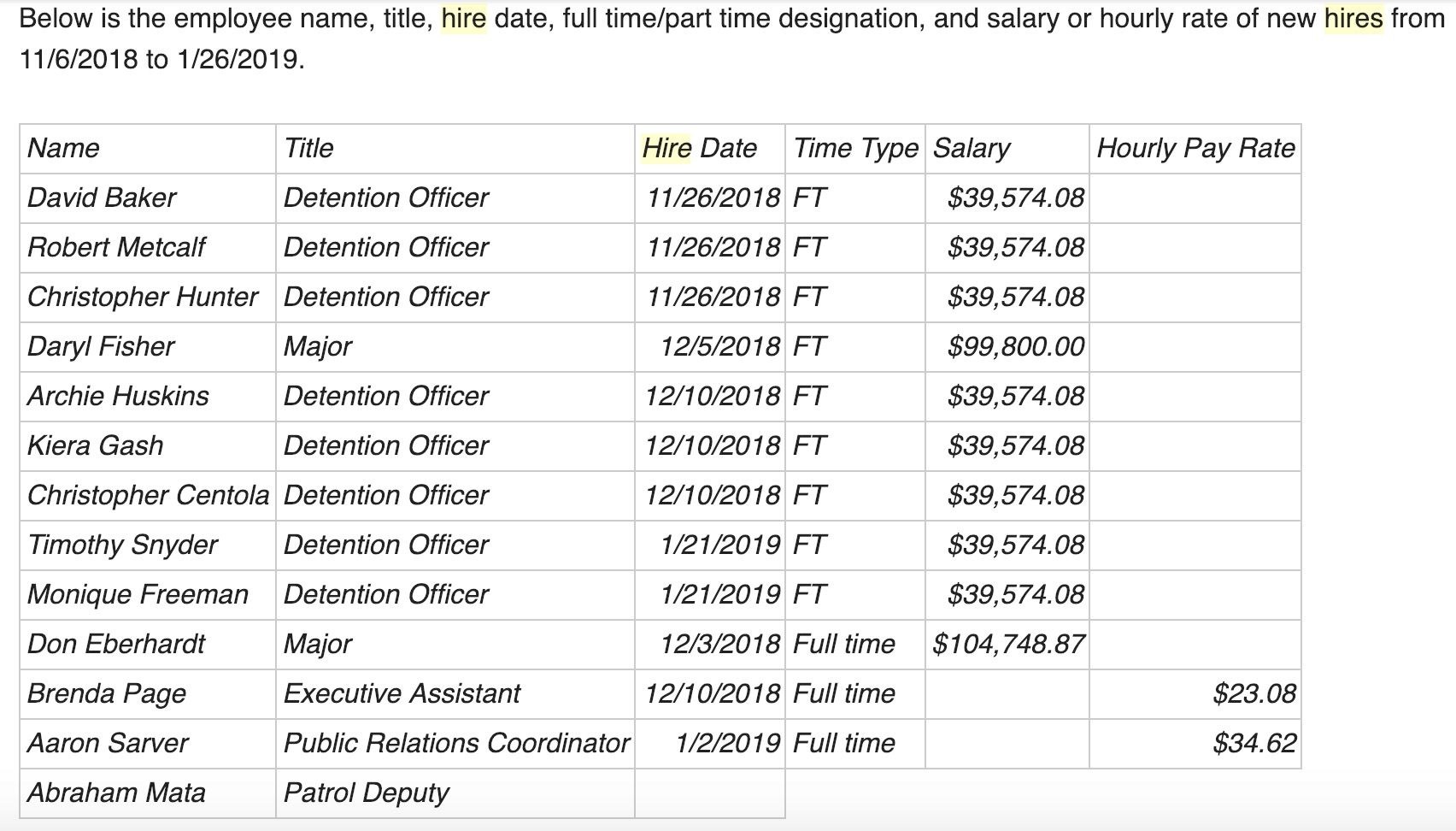Select the Kiera Gash name cell

pos(148,446)
